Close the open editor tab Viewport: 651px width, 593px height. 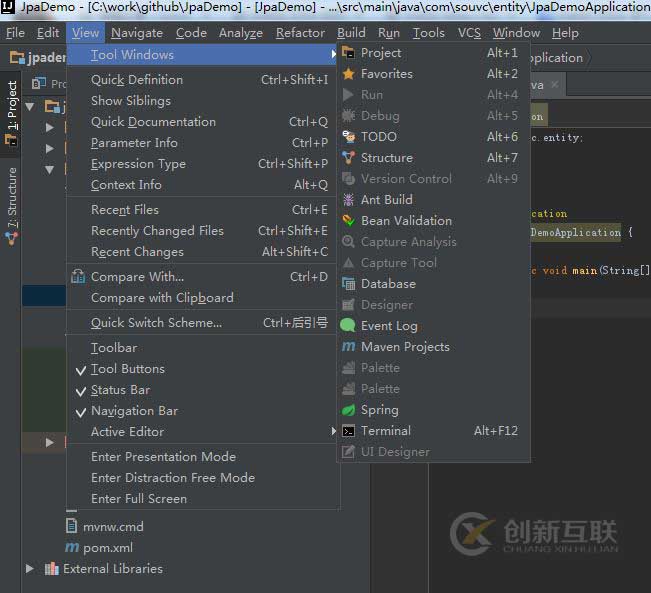coord(554,84)
